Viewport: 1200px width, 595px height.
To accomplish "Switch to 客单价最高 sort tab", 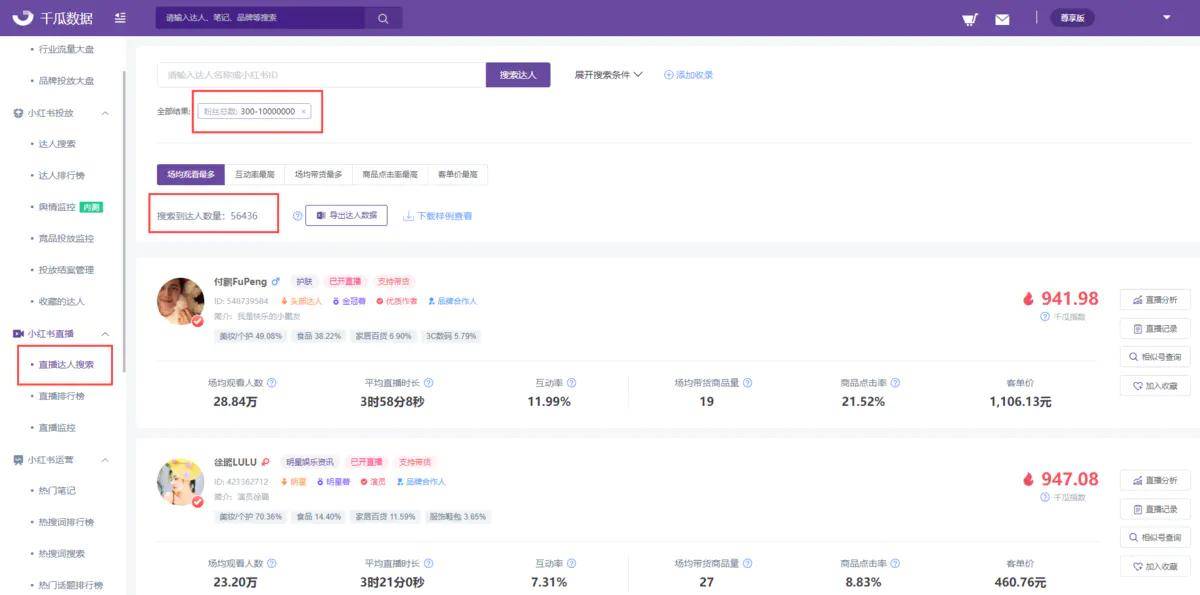I will (x=458, y=174).
